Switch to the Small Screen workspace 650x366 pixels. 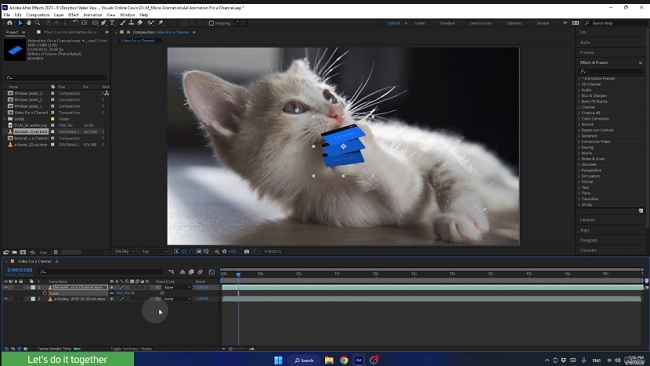480,23
